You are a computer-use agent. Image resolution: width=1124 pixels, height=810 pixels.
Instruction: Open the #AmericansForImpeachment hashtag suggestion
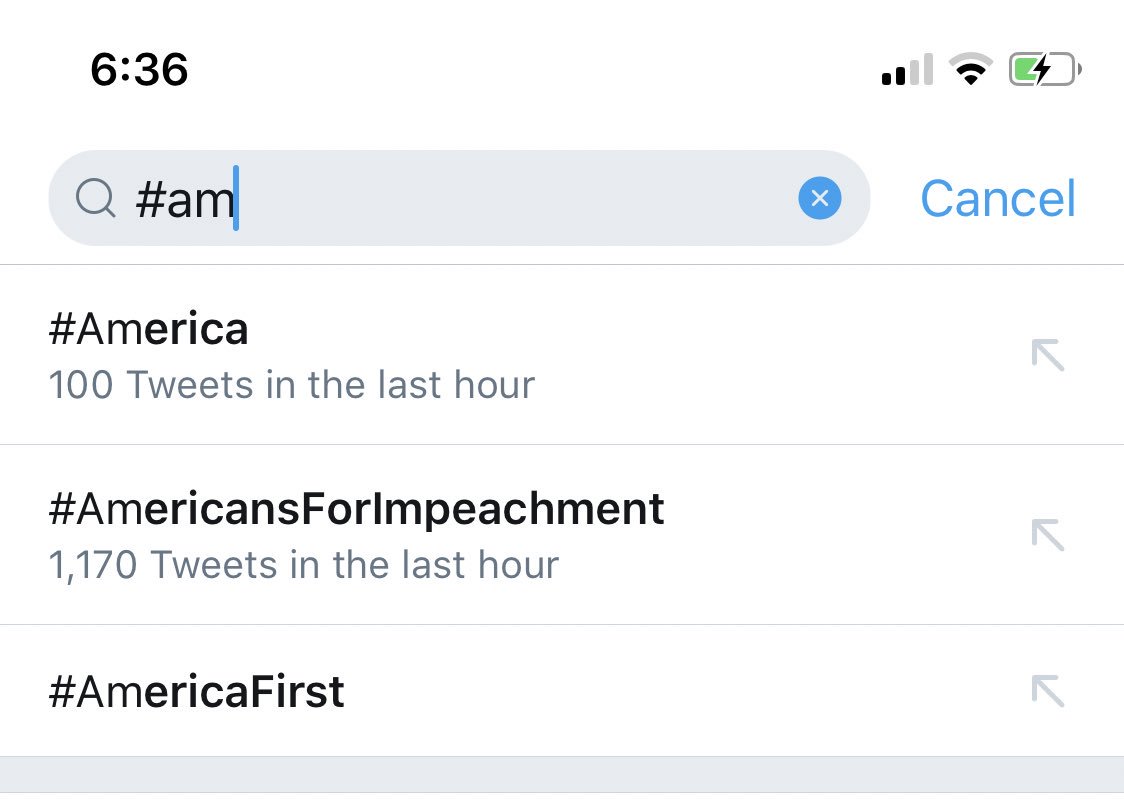point(356,509)
